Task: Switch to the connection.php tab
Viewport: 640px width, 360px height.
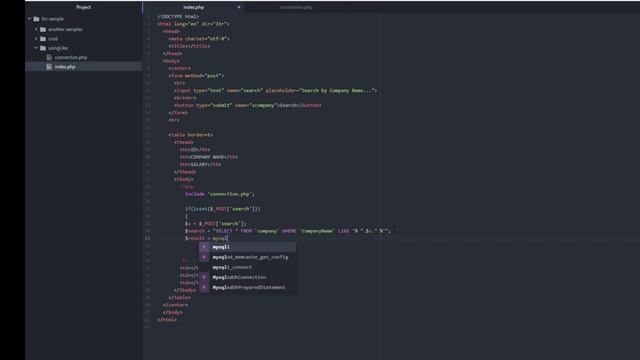Action: [296, 7]
